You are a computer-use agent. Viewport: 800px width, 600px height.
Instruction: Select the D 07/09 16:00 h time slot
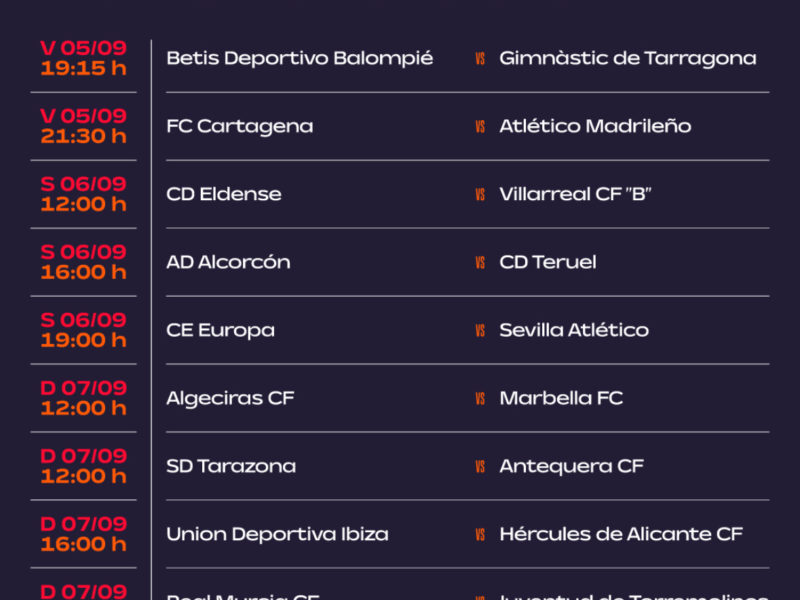(x=84, y=534)
